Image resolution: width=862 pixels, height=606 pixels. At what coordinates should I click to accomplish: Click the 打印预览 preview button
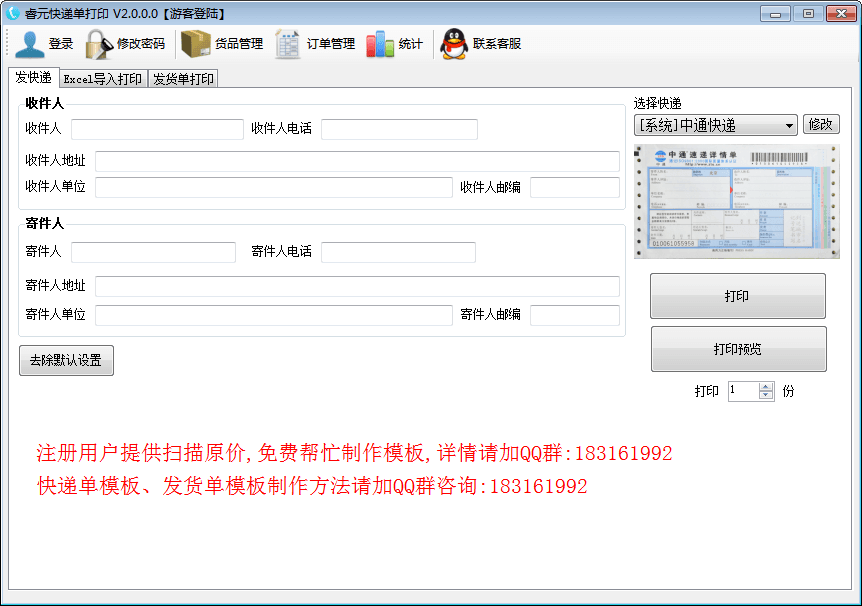(738, 349)
